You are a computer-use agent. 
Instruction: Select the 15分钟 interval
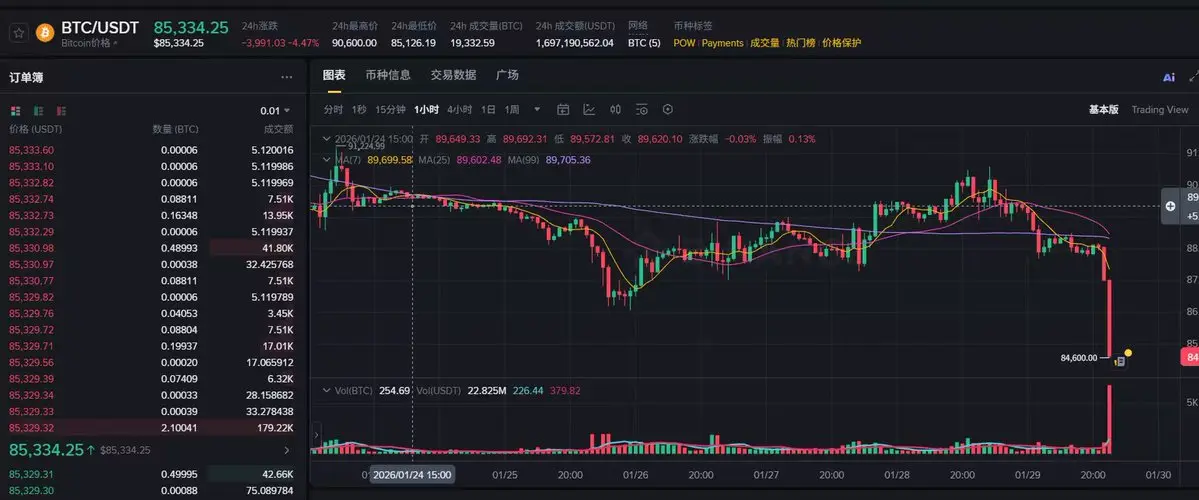(x=390, y=109)
